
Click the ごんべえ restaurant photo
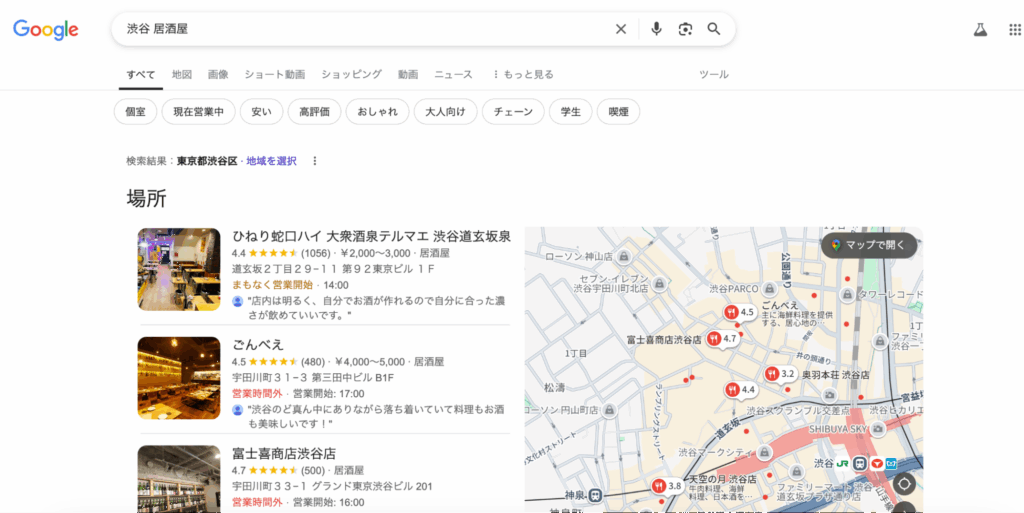[179, 378]
